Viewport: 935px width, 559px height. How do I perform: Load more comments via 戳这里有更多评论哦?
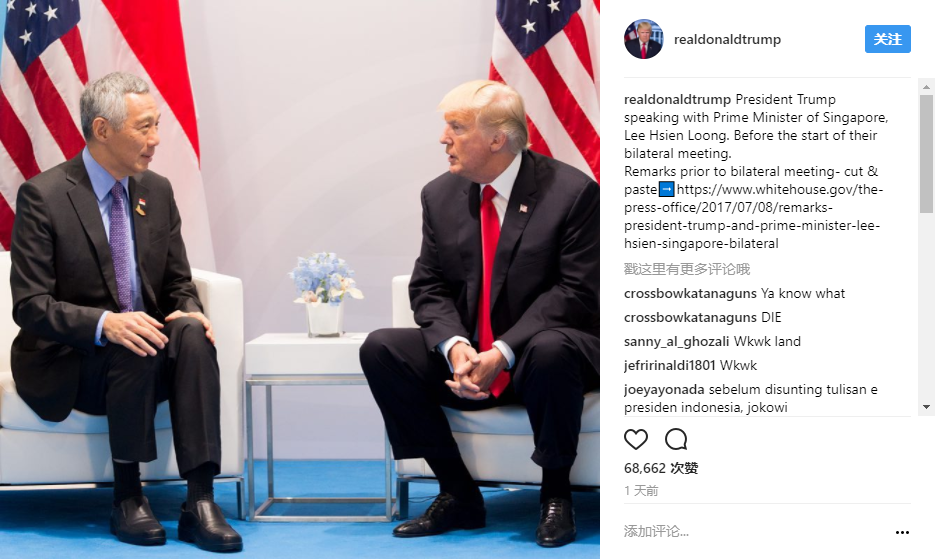(687, 269)
